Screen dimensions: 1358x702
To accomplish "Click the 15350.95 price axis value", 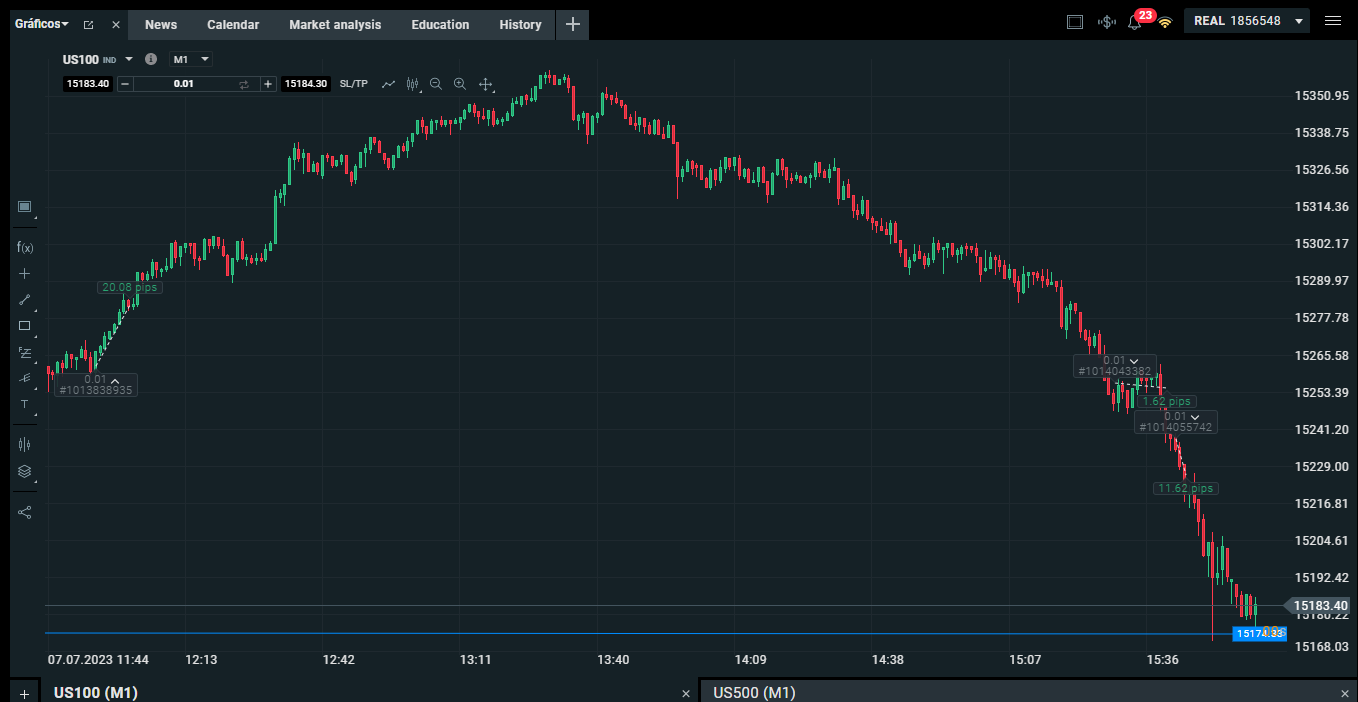I will 1322,96.
